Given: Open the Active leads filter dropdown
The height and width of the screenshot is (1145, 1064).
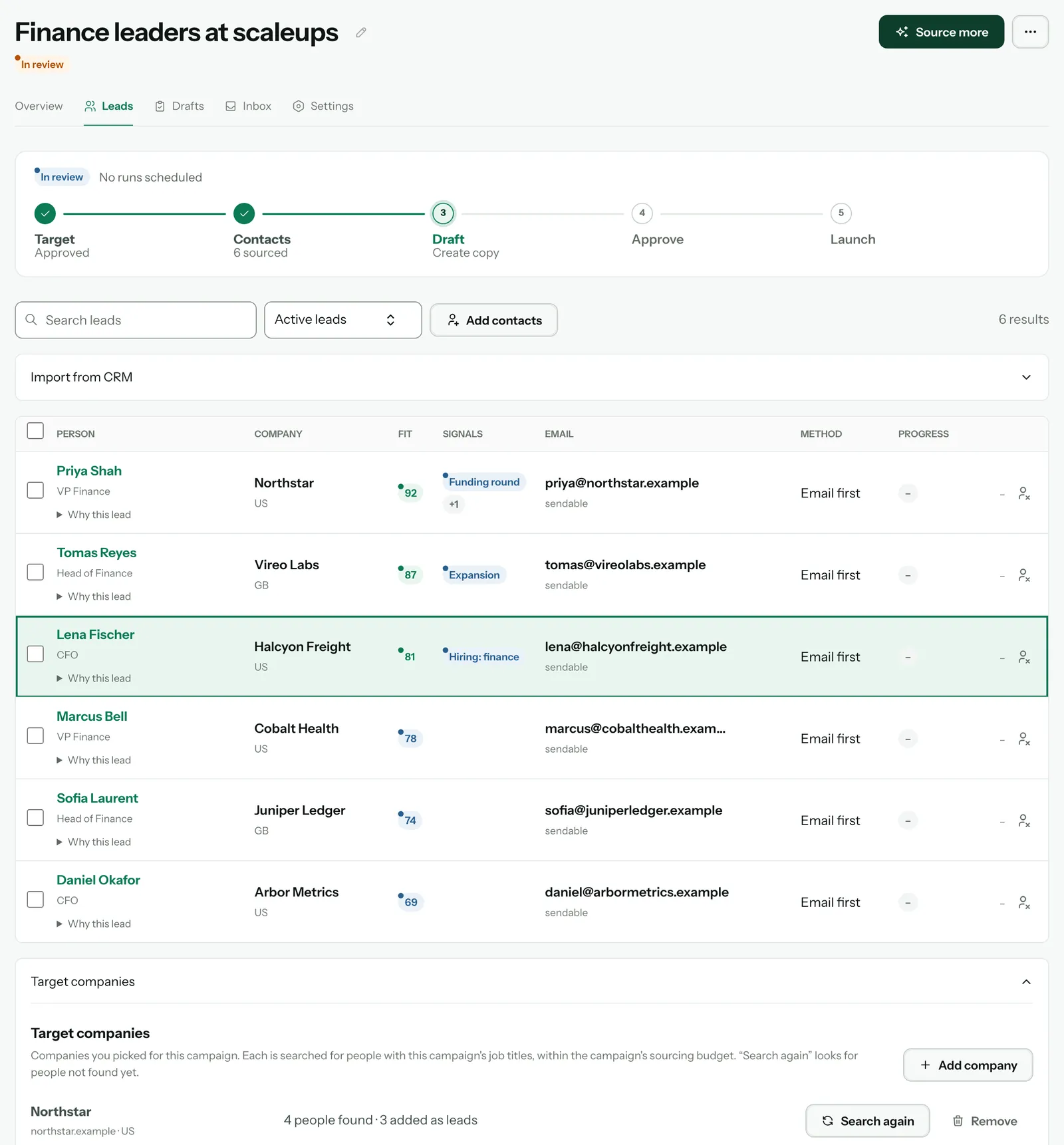Looking at the screenshot, I should 342,320.
